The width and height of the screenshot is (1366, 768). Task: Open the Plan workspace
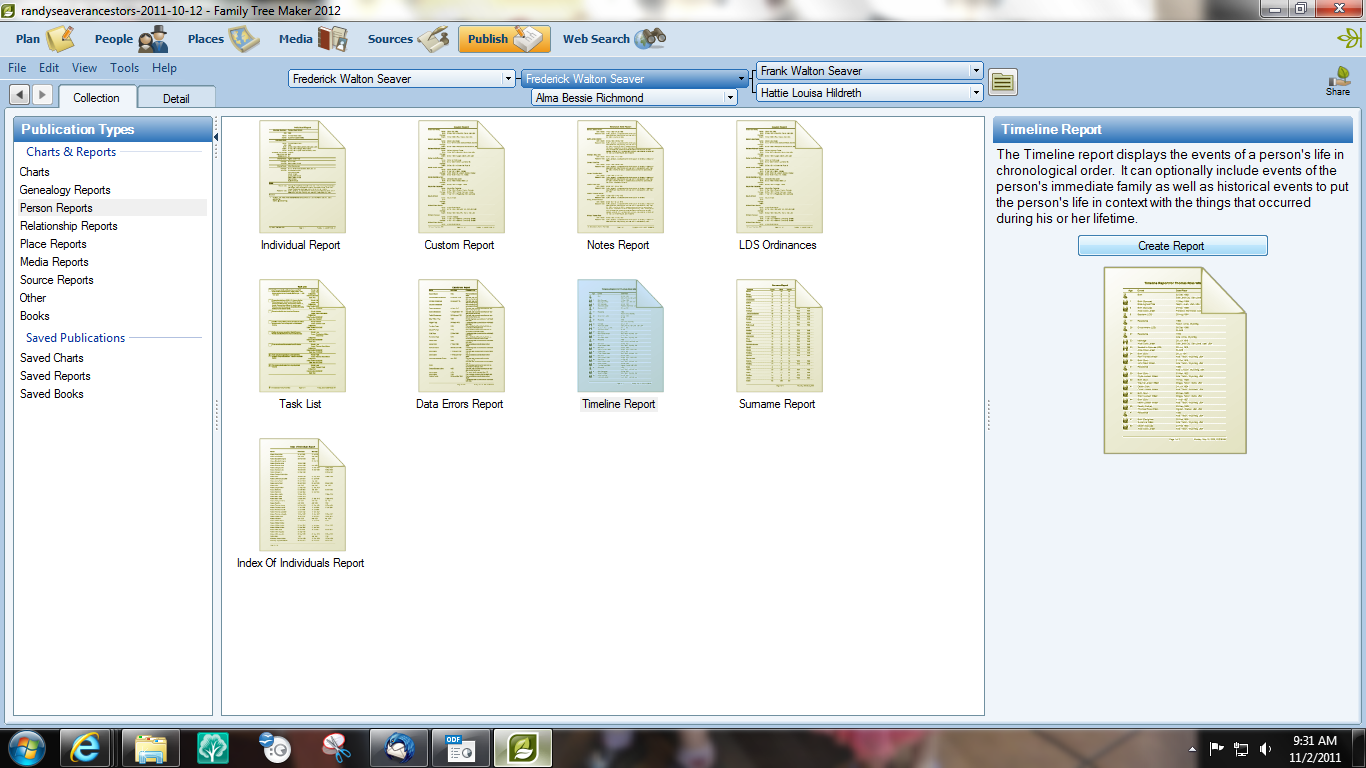pyautogui.click(x=44, y=39)
